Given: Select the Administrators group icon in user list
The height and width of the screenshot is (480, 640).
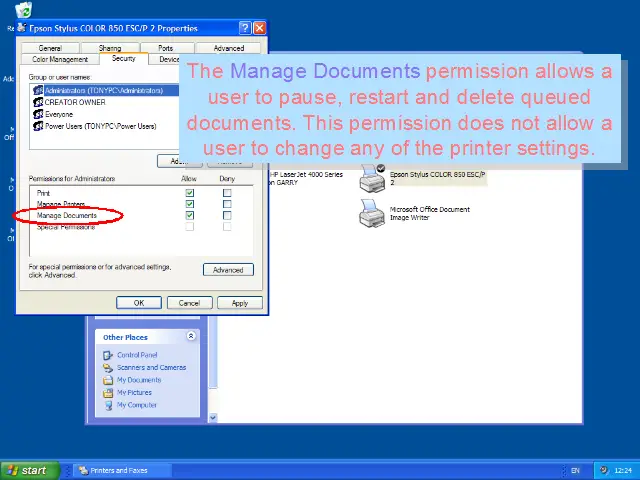Looking at the screenshot, I should coord(38,90).
